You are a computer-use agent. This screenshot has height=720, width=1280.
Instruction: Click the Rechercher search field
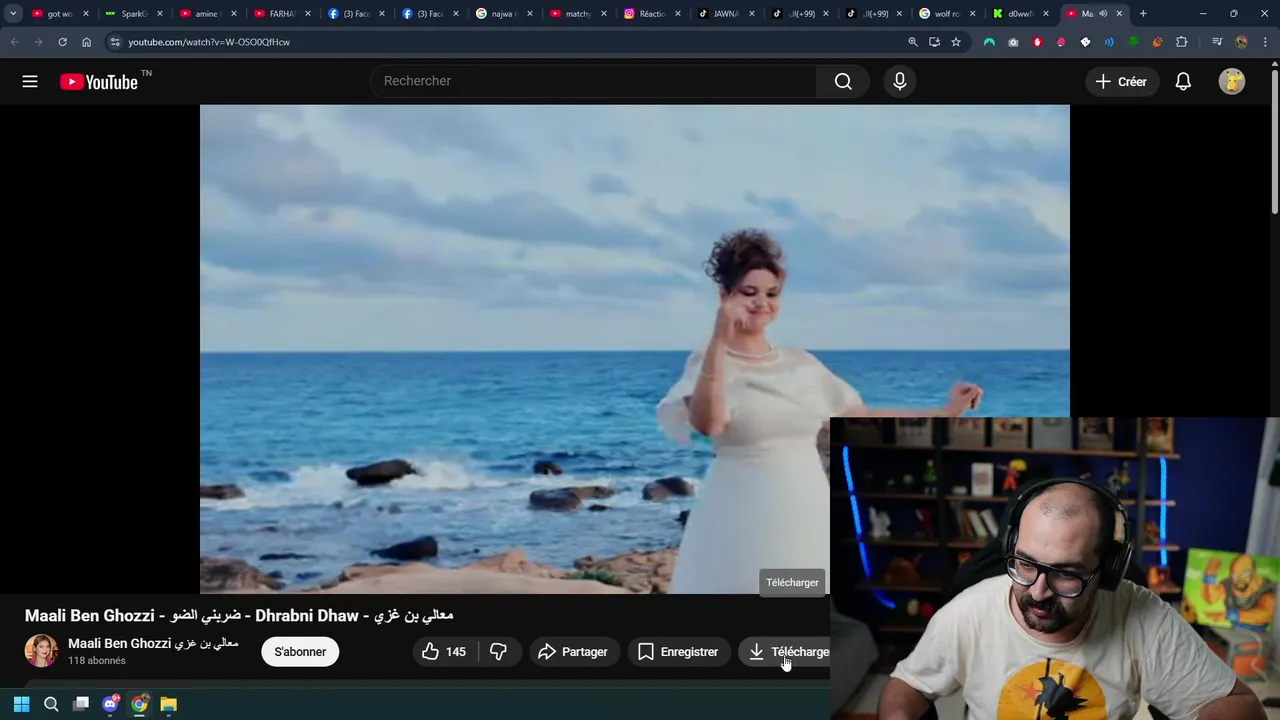coord(593,81)
